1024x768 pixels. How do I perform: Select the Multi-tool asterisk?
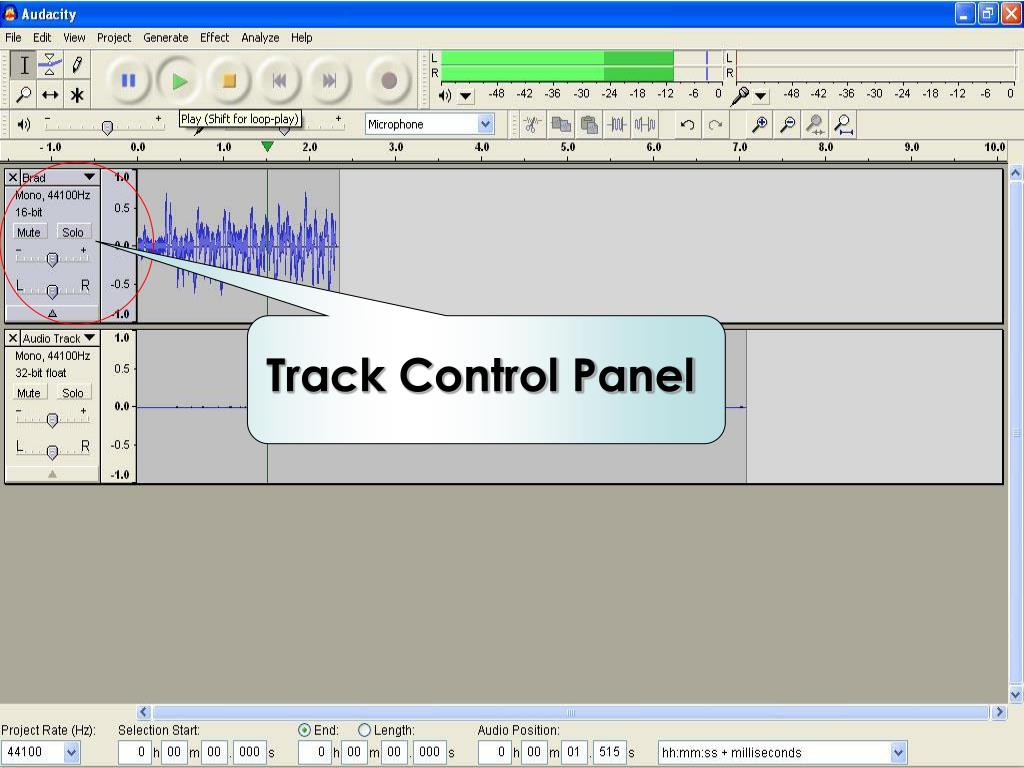click(77, 95)
